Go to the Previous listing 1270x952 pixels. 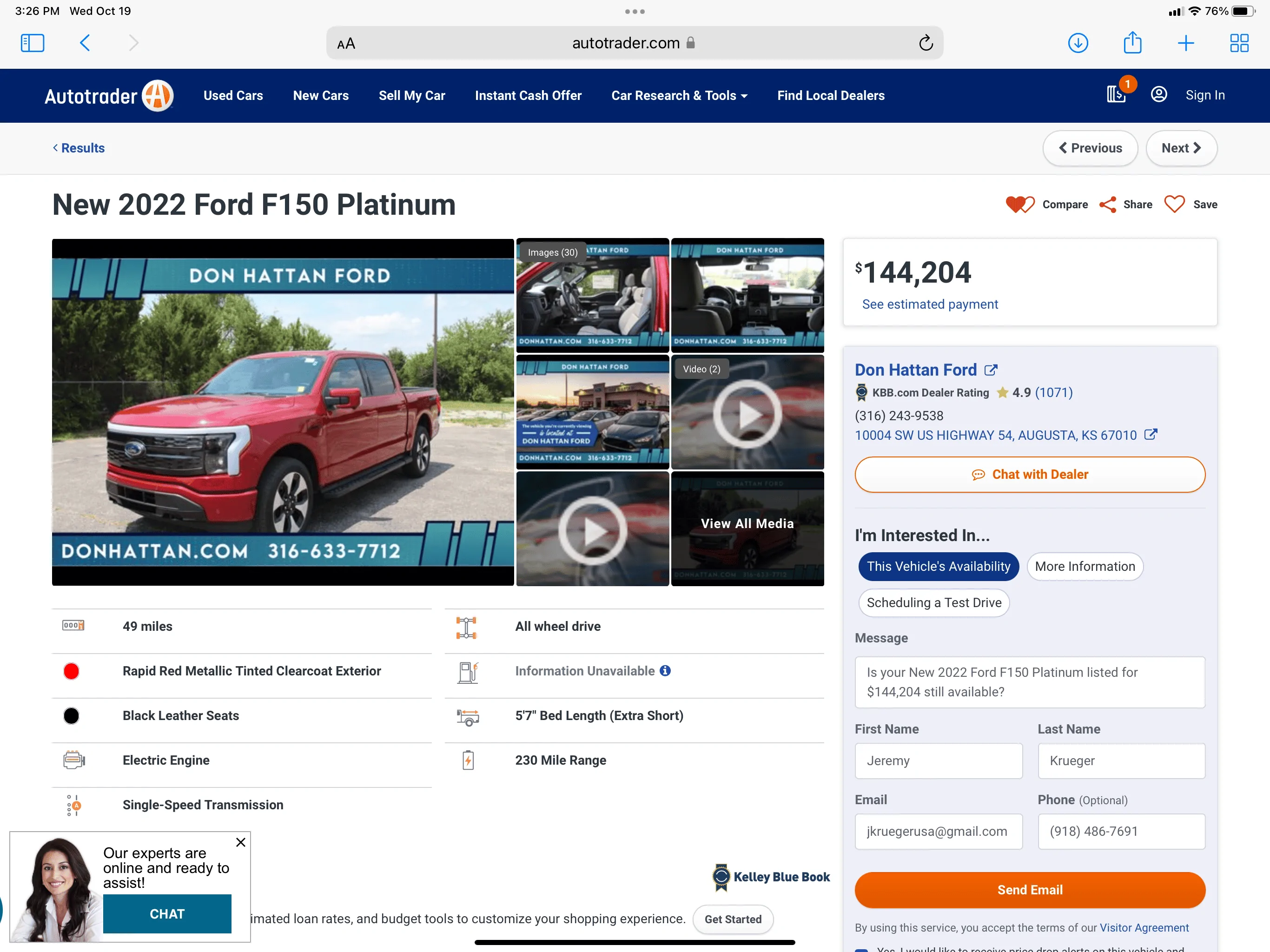(1090, 148)
